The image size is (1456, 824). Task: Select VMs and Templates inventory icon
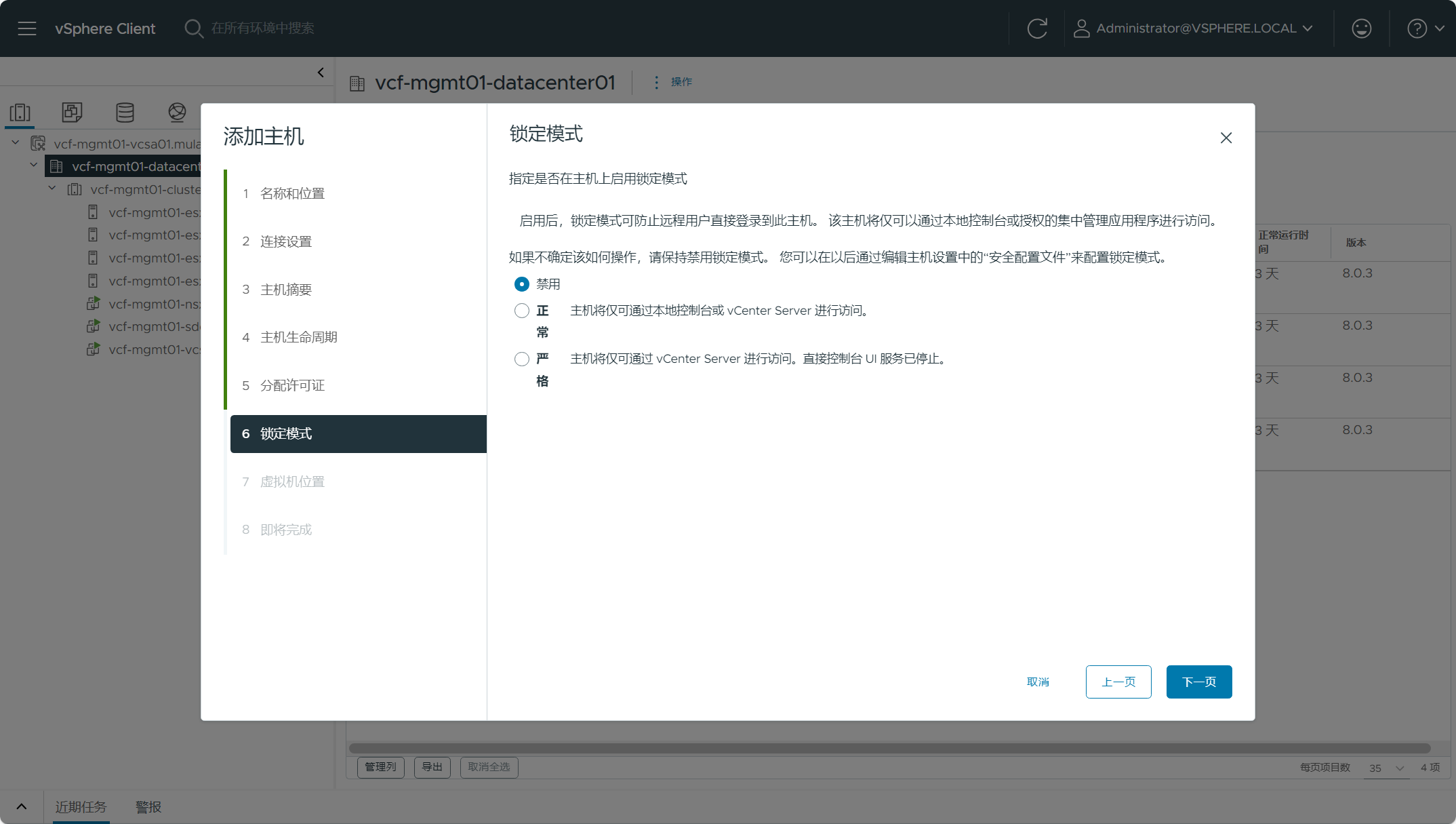72,112
